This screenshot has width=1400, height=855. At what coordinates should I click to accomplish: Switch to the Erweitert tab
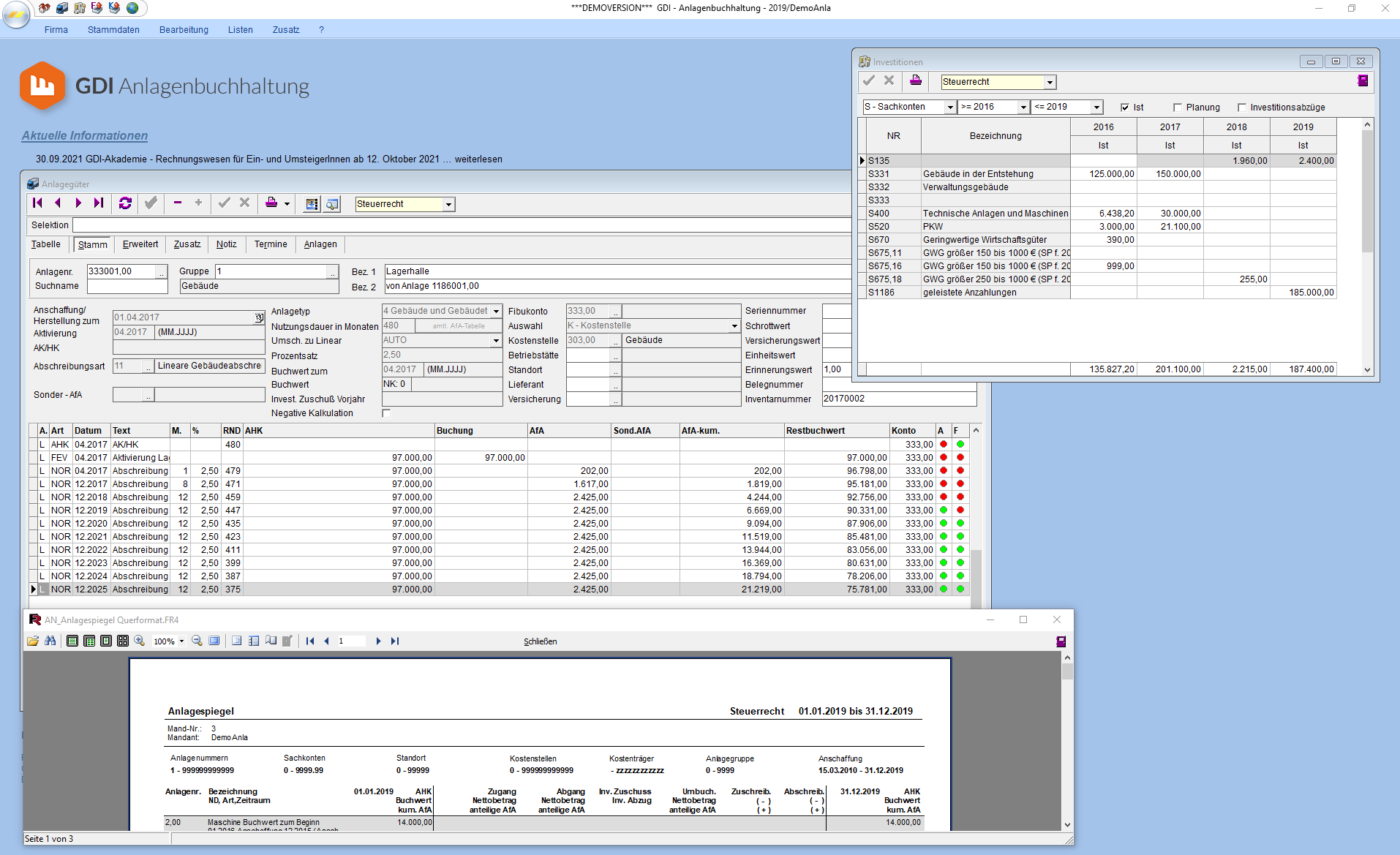(140, 244)
